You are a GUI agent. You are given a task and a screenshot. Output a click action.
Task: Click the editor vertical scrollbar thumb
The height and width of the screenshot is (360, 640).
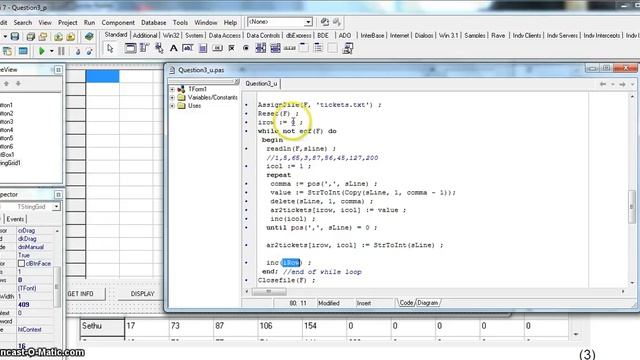pos(632,207)
